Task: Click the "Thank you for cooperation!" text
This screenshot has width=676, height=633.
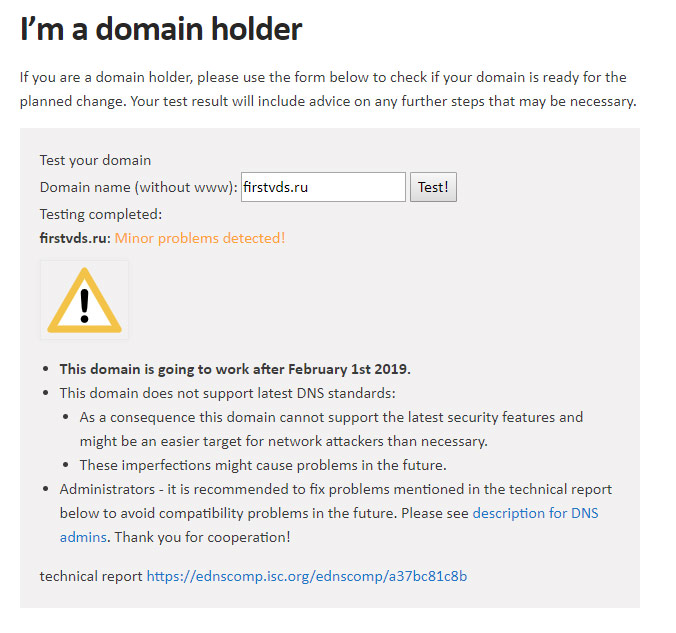Action: [202, 537]
